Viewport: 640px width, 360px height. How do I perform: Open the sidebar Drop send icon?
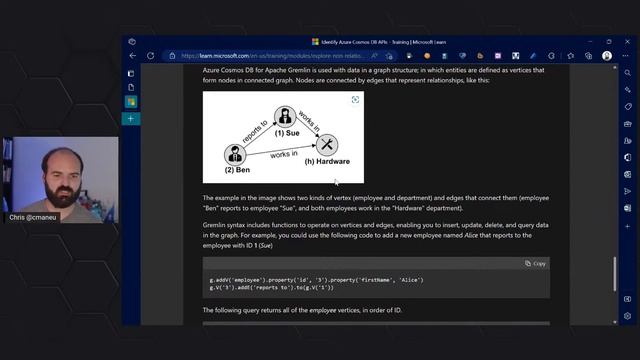point(628,191)
